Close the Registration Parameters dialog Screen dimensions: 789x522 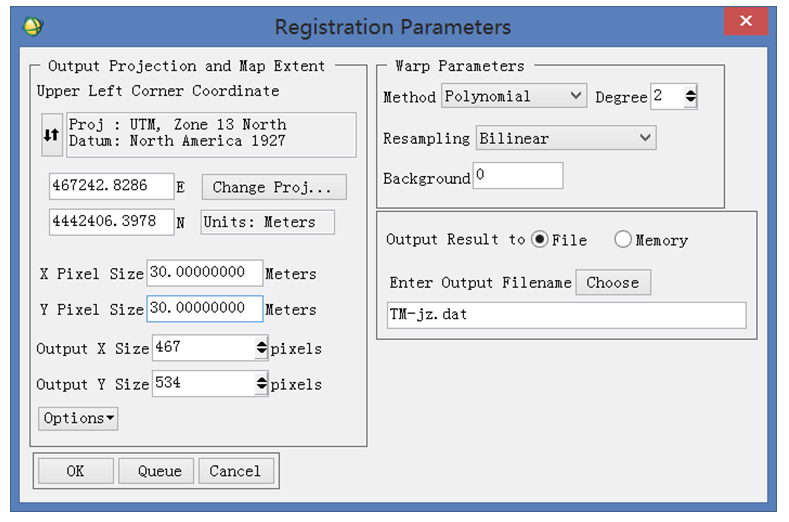click(746, 21)
